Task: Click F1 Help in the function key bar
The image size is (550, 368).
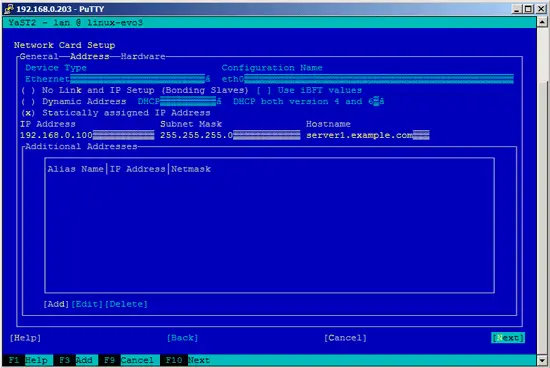Action: [x=28, y=360]
